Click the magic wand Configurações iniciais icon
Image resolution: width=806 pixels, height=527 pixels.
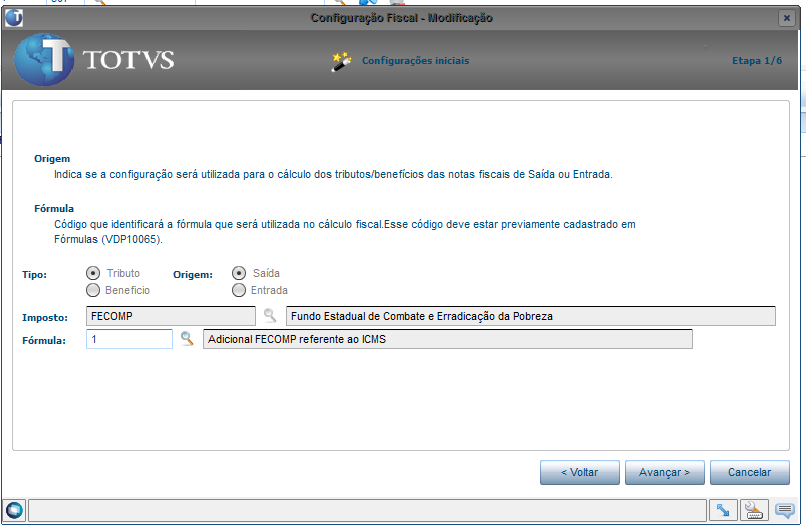point(341,61)
